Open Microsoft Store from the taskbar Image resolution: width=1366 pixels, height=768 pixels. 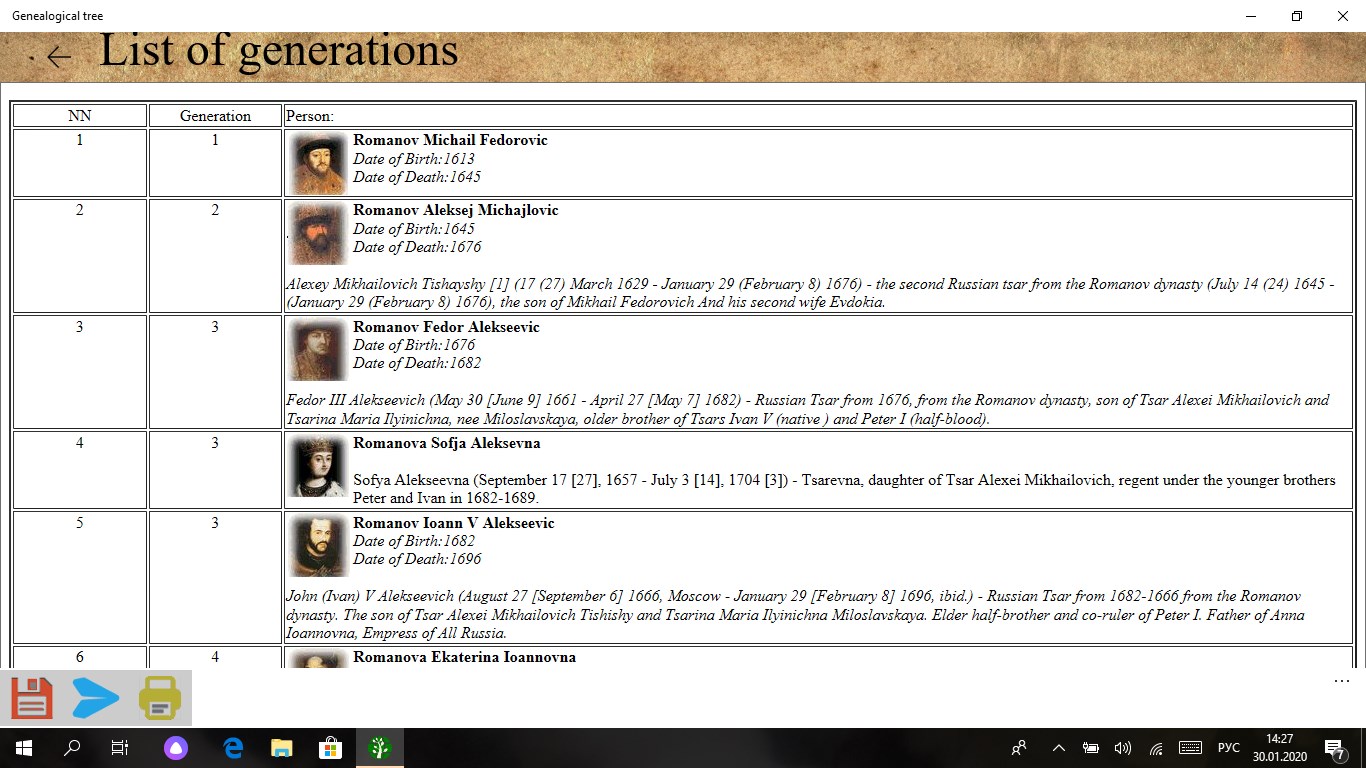point(330,748)
